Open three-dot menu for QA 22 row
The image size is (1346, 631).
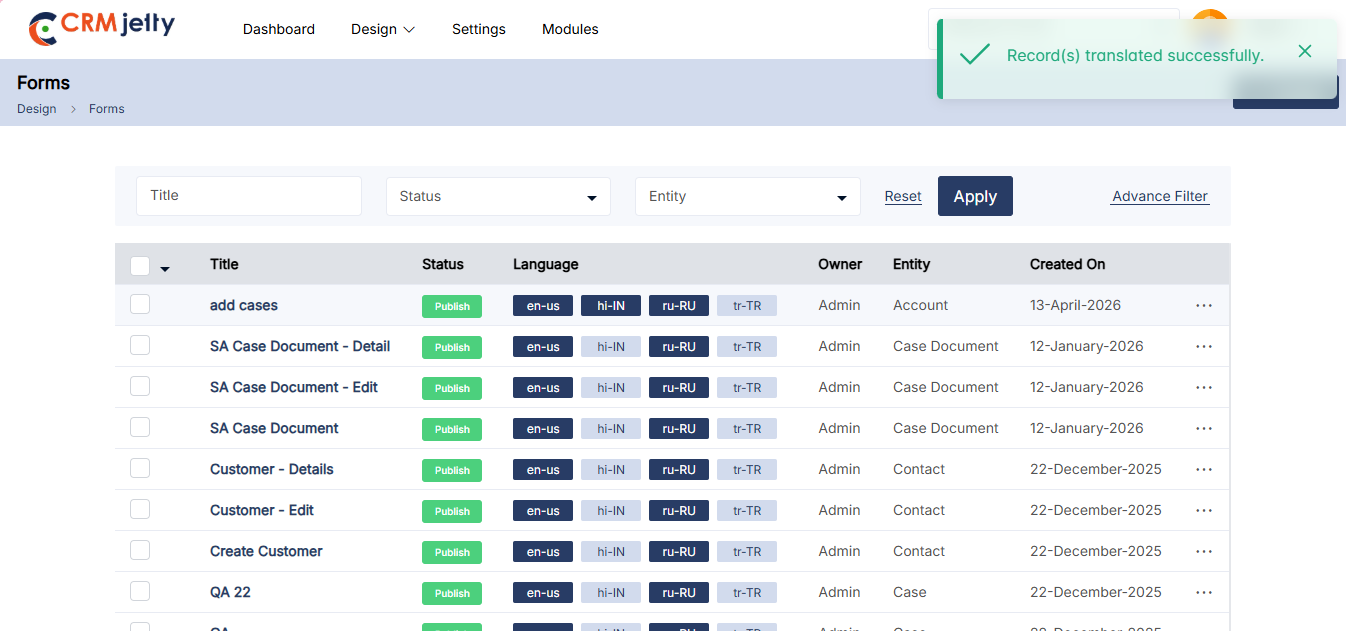point(1203,592)
